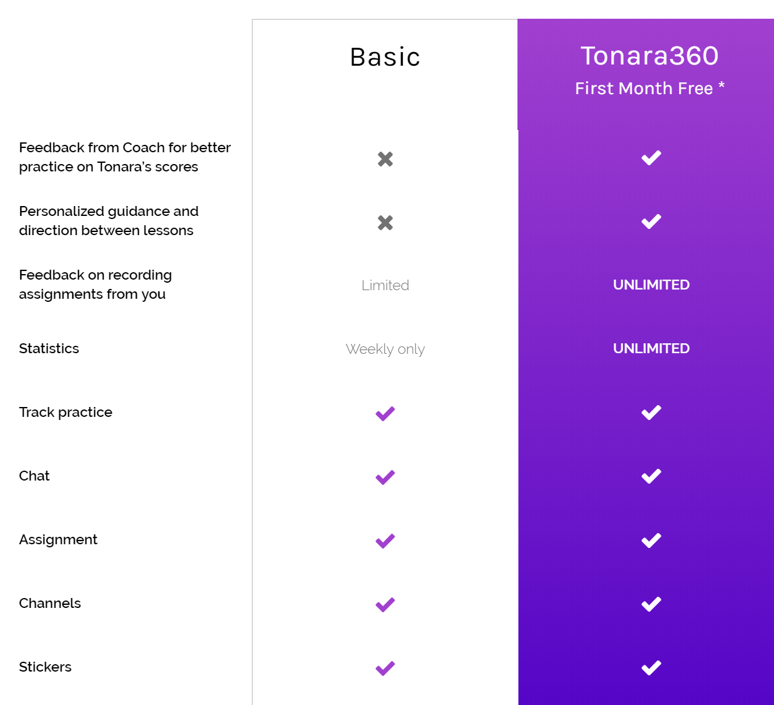
Task: Click the Basic X icon for Coach feedback
Action: tap(385, 159)
